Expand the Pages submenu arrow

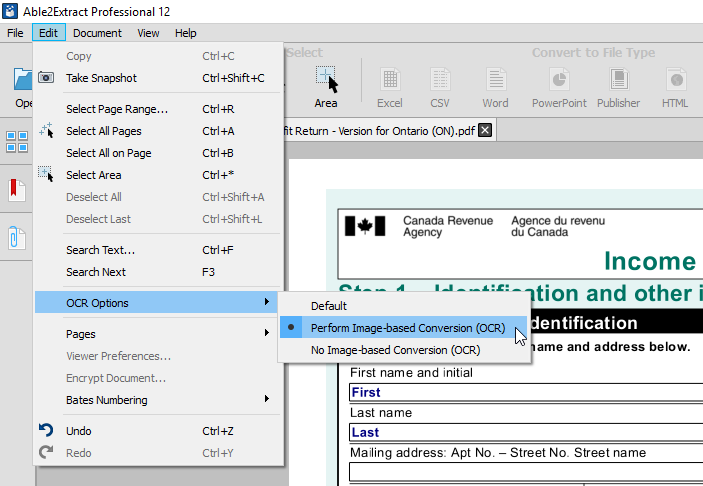[267, 333]
